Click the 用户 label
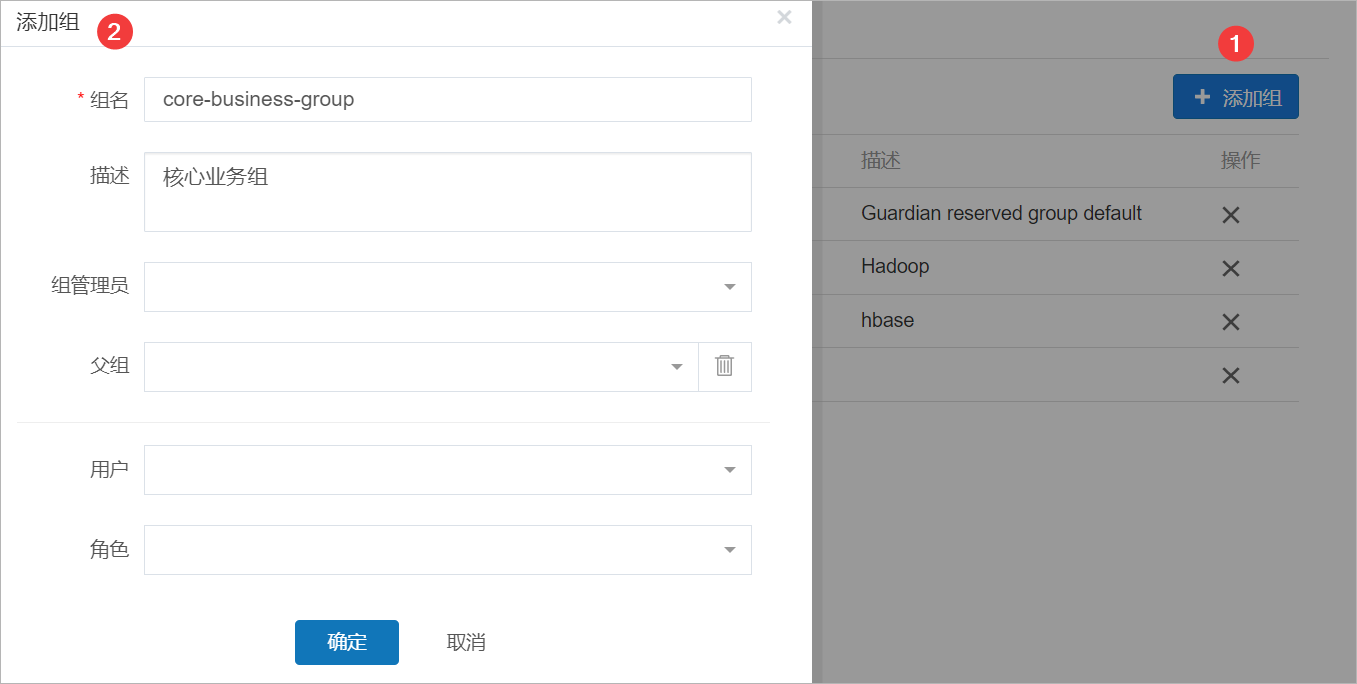Screen dimensions: 1357x684 (110, 469)
